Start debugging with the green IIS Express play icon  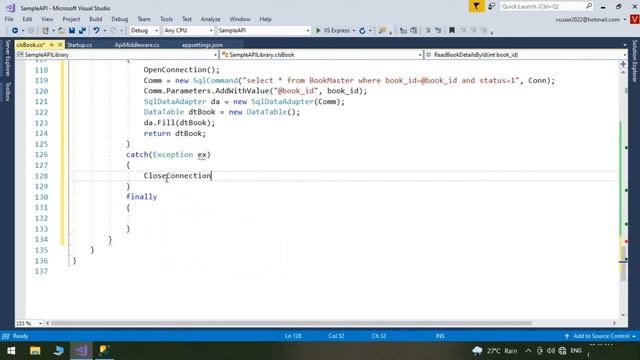tap(318, 31)
